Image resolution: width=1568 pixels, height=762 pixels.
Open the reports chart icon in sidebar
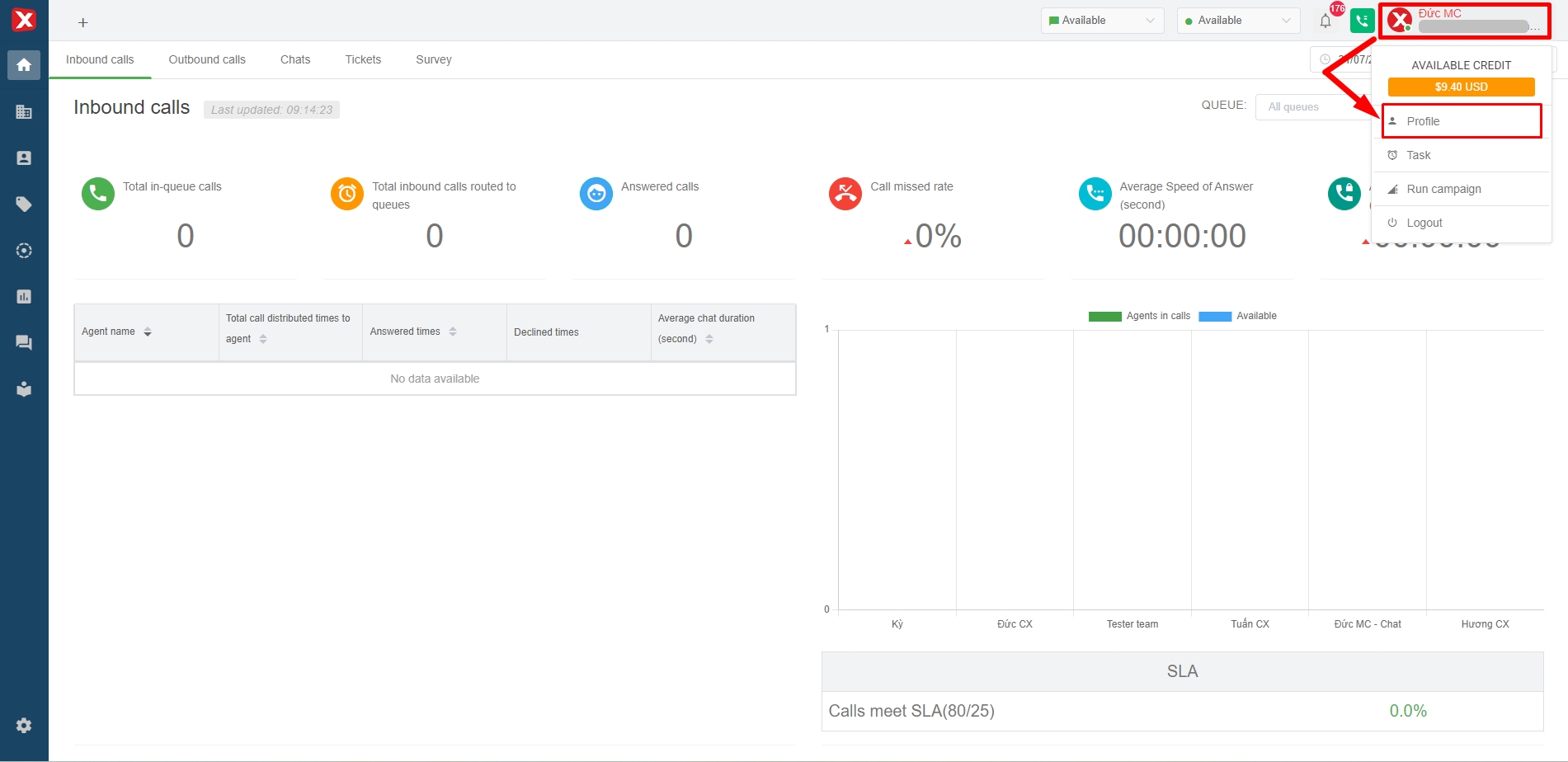click(24, 296)
